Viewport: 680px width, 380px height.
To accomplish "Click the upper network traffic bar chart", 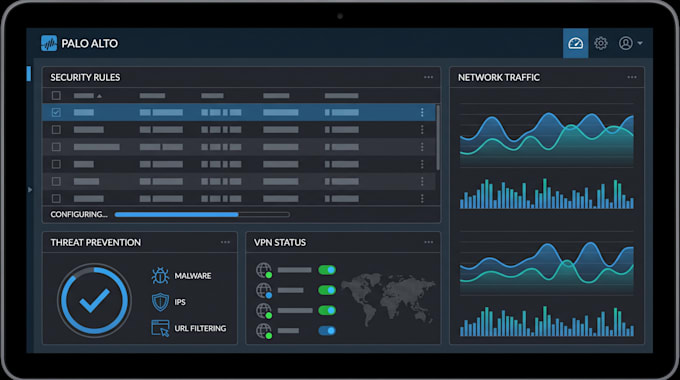I will 546,193.
